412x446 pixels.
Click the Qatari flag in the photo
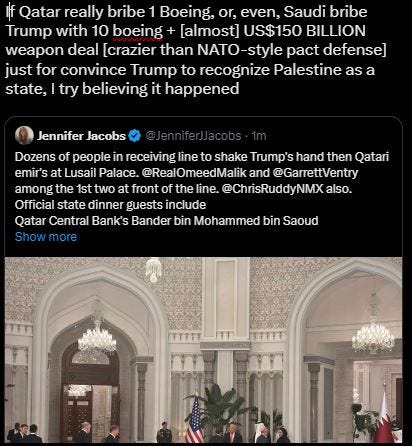point(384,419)
